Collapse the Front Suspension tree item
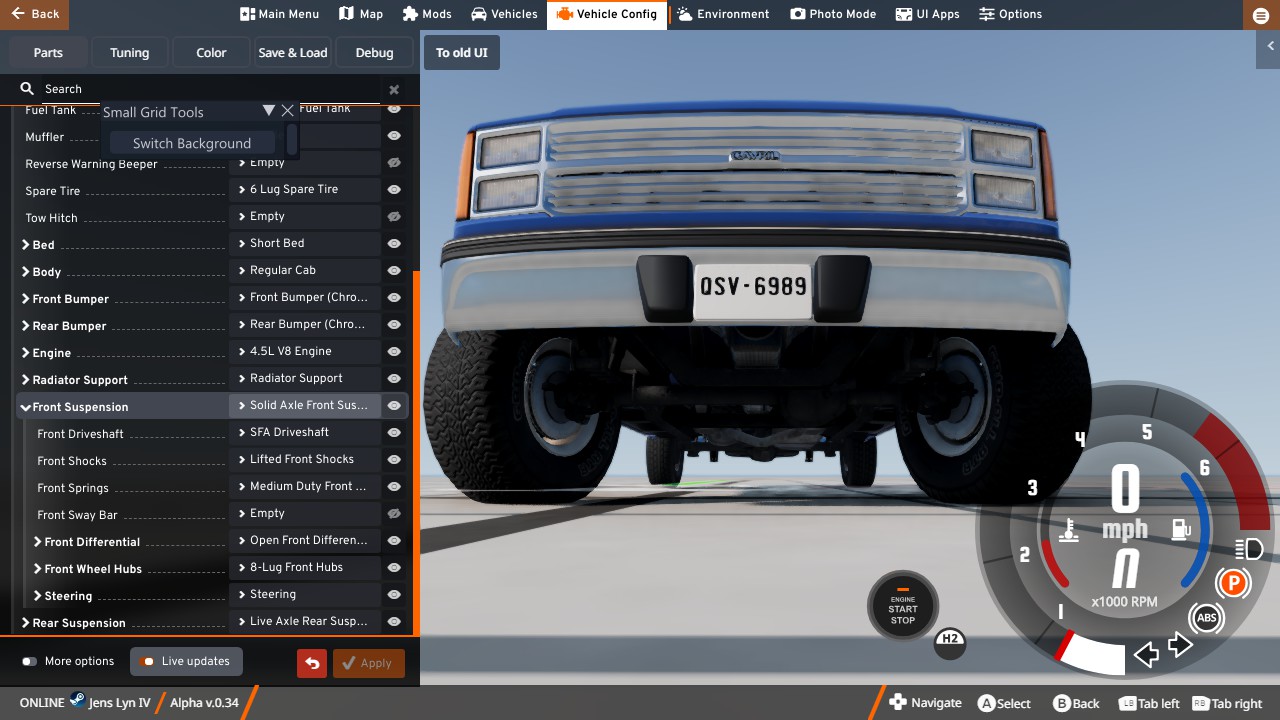Viewport: 1280px width, 720px height. pyautogui.click(x=24, y=407)
